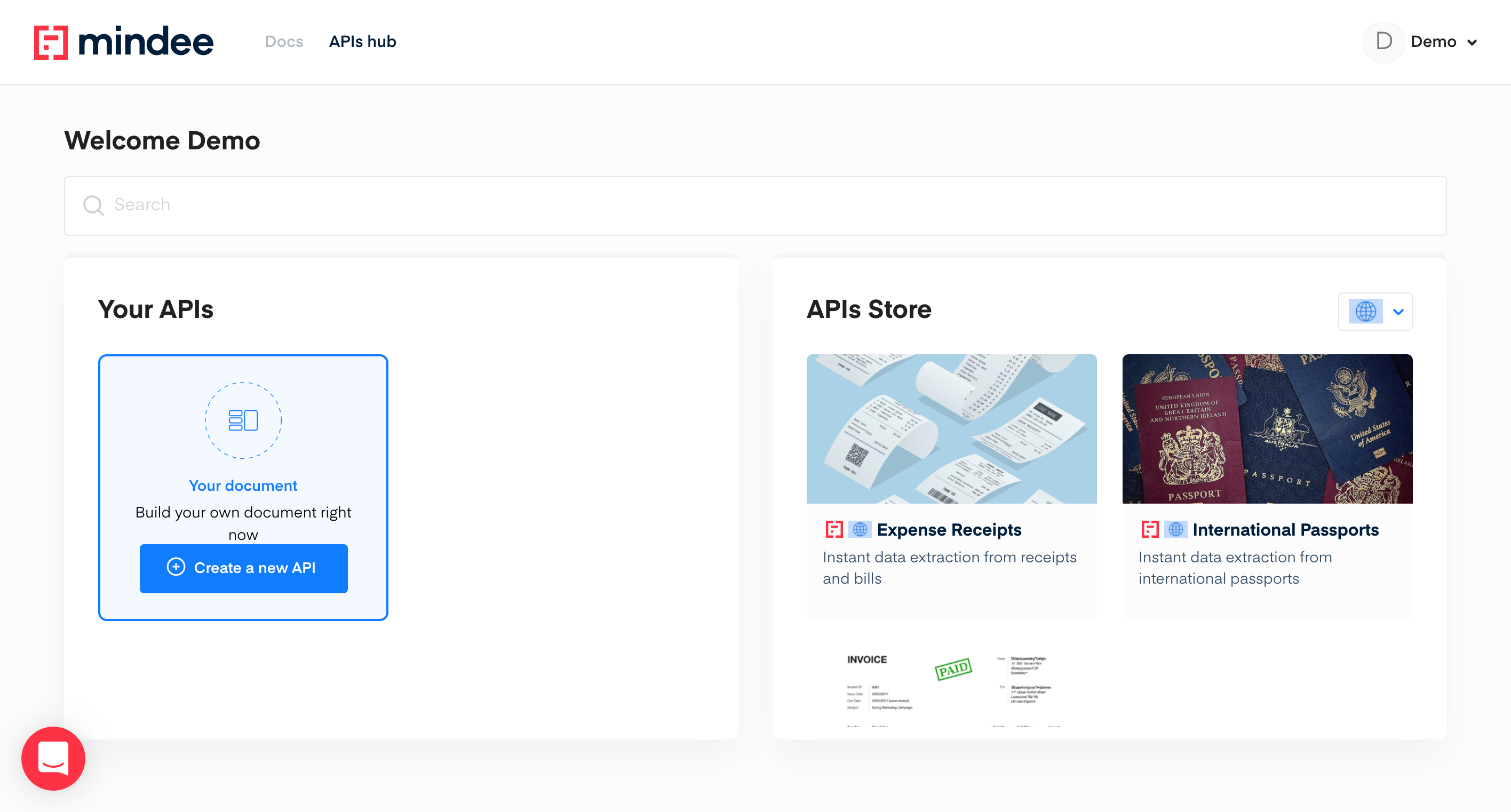Screen dimensions: 1511x812
Task: Open the Expense Receipts title link
Action: pyautogui.click(x=949, y=529)
